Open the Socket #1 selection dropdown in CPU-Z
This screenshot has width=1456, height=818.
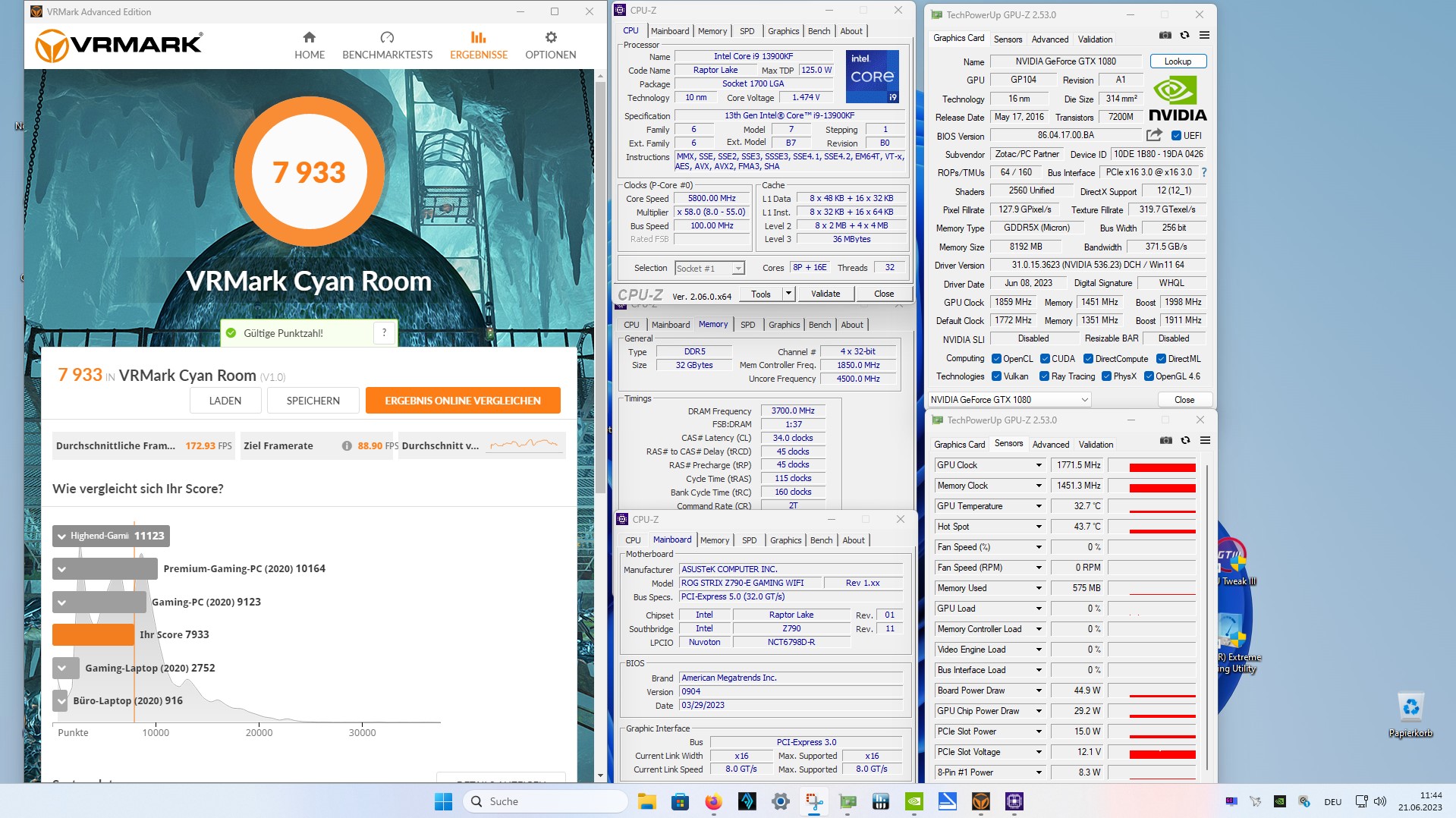pos(709,269)
